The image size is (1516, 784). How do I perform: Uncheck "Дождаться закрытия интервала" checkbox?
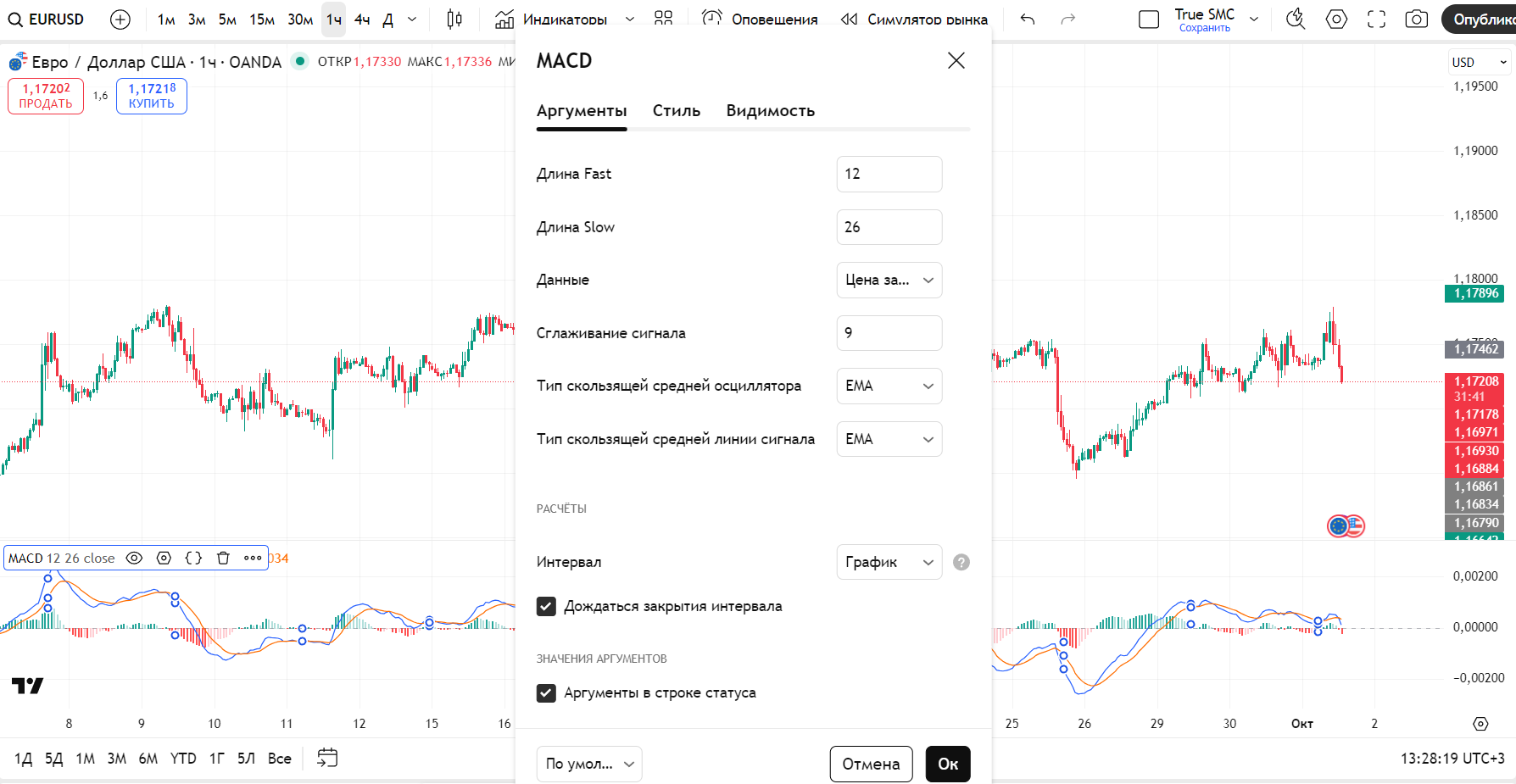546,606
